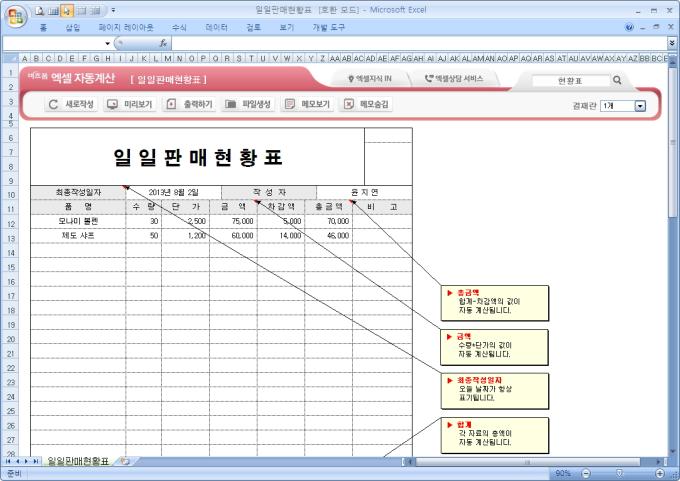
Task: Click the cell 모나미 볼펜
Action: coord(78,221)
